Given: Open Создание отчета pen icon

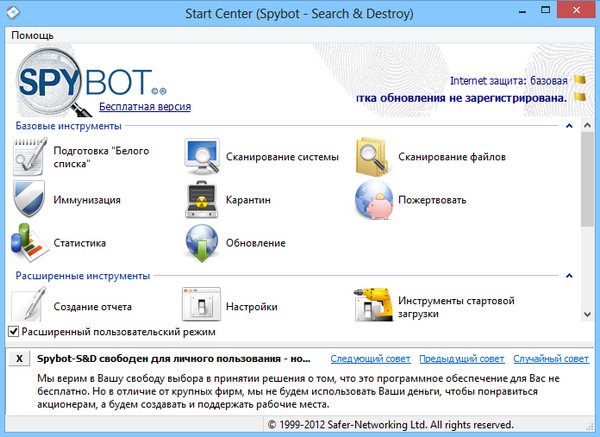Looking at the screenshot, I should tap(30, 305).
